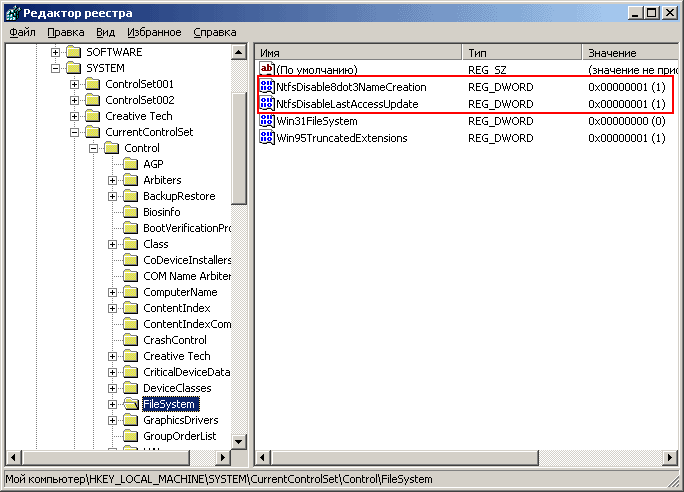
Task: Expand the ControlSet001 key
Action: pos(75,84)
